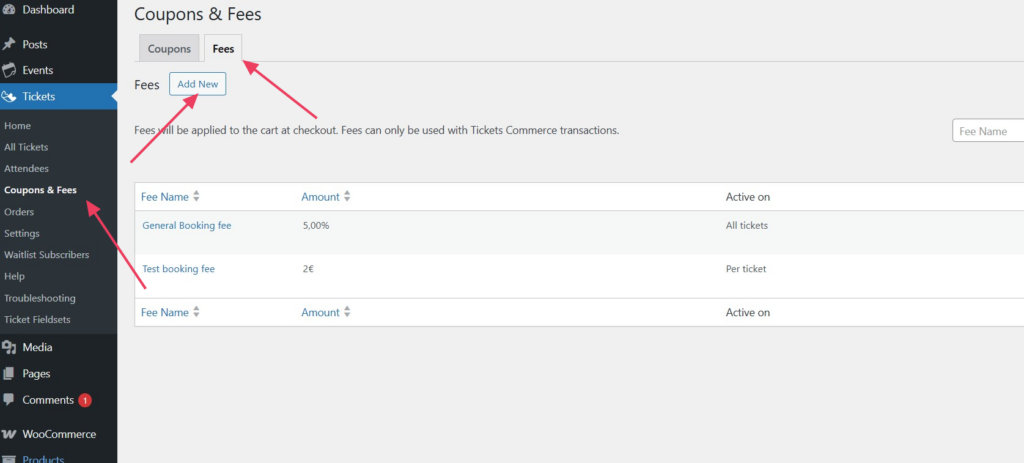Select the Fees tab

(x=223, y=49)
